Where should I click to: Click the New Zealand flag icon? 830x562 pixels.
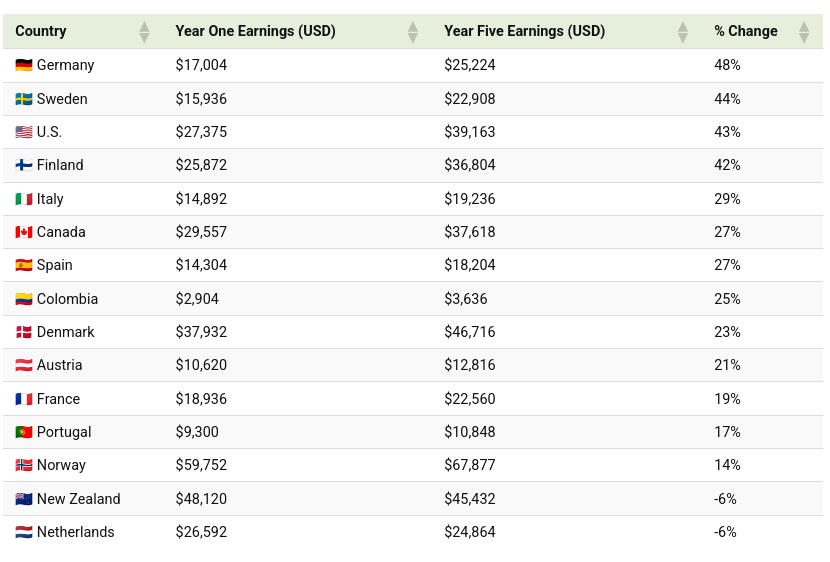coord(24,499)
